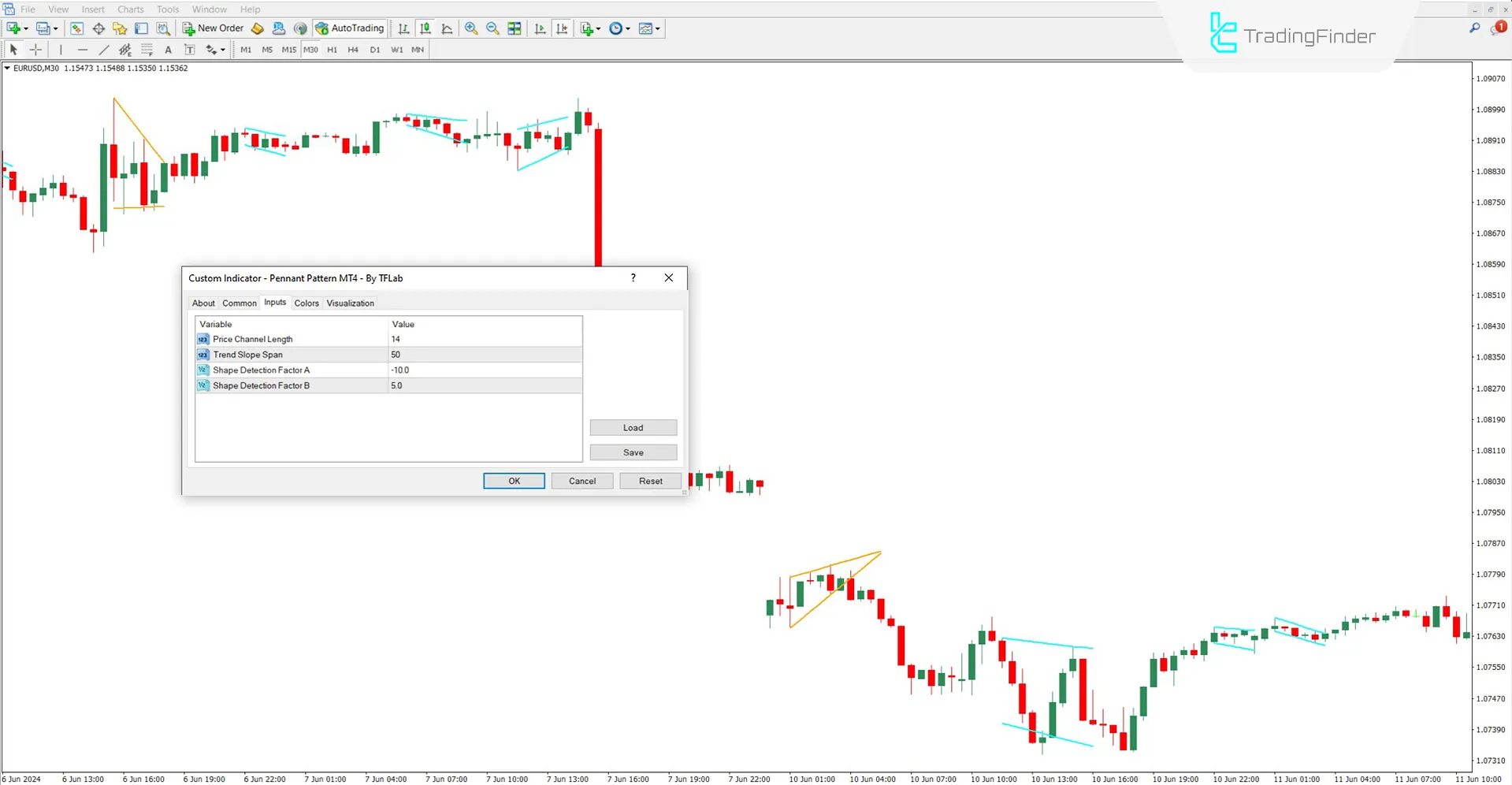The image size is (1512, 785).
Task: Toggle AutoTrading on
Action: point(349,28)
